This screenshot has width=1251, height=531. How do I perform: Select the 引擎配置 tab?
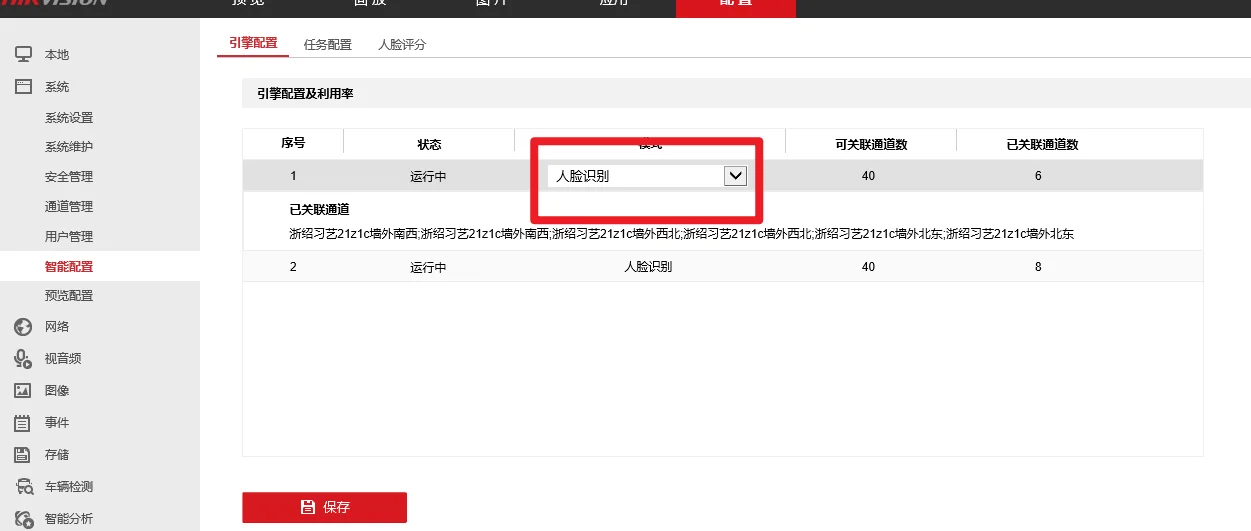pyautogui.click(x=253, y=44)
